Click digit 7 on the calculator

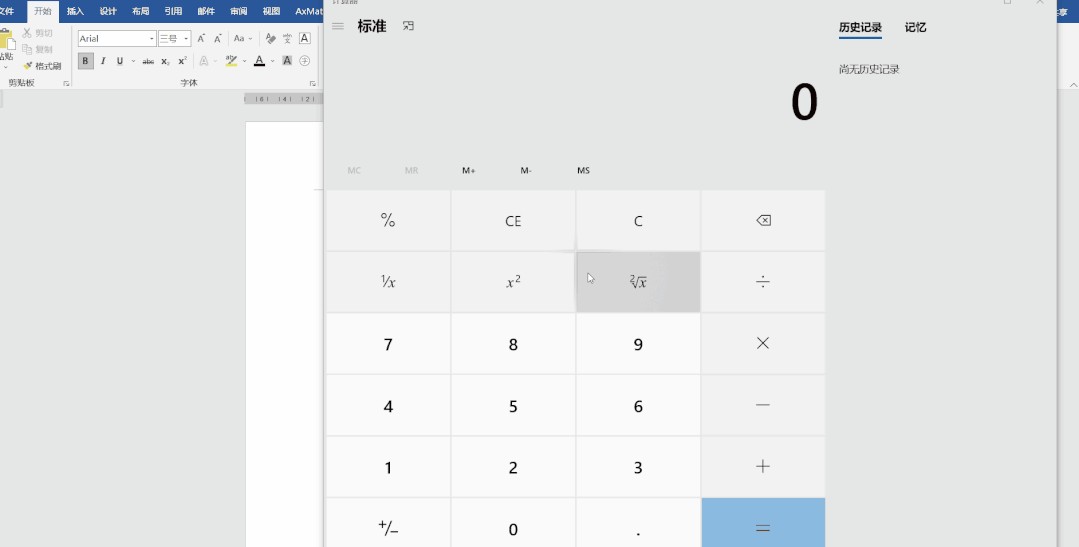point(388,343)
